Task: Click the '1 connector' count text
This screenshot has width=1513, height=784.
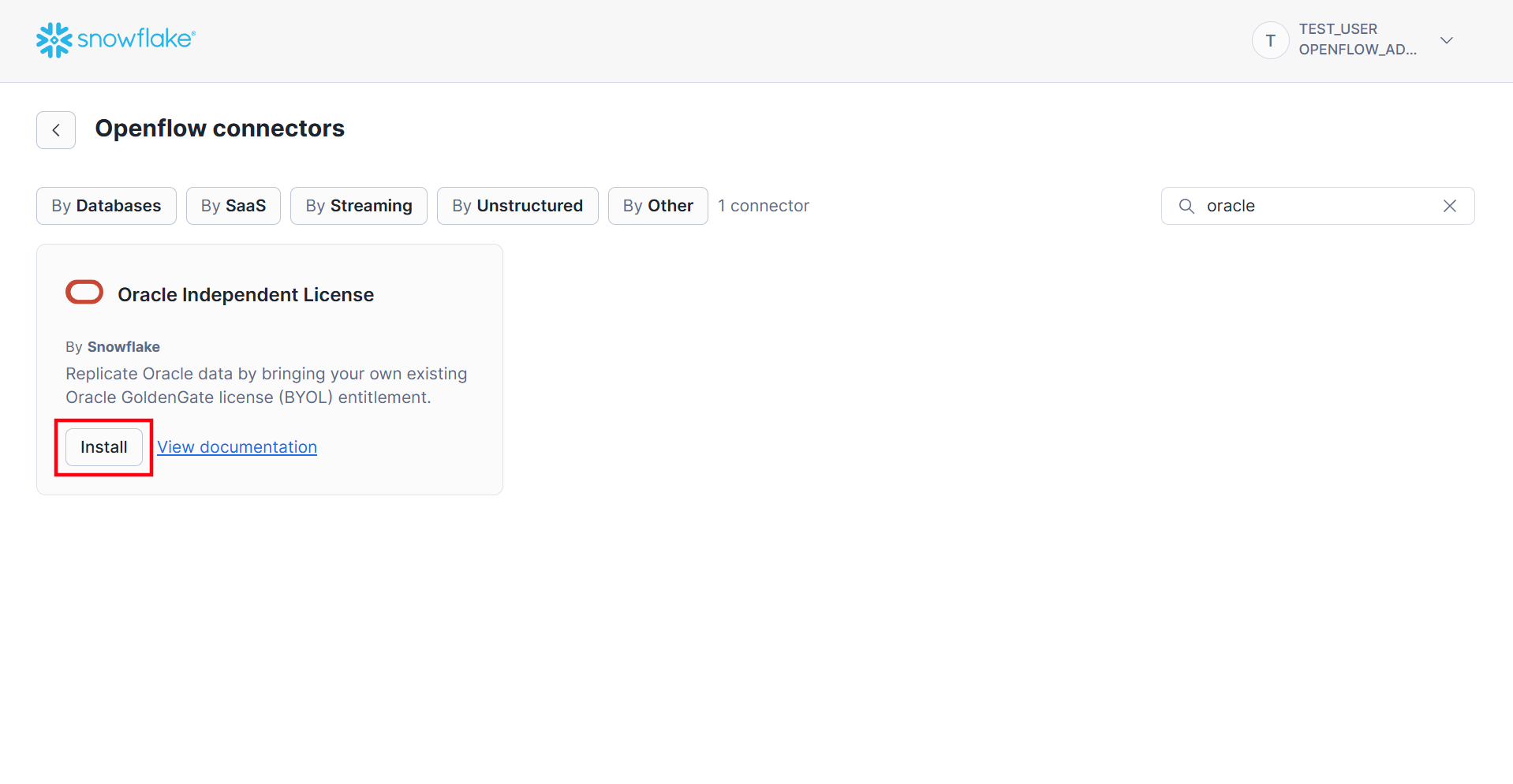Action: click(764, 206)
